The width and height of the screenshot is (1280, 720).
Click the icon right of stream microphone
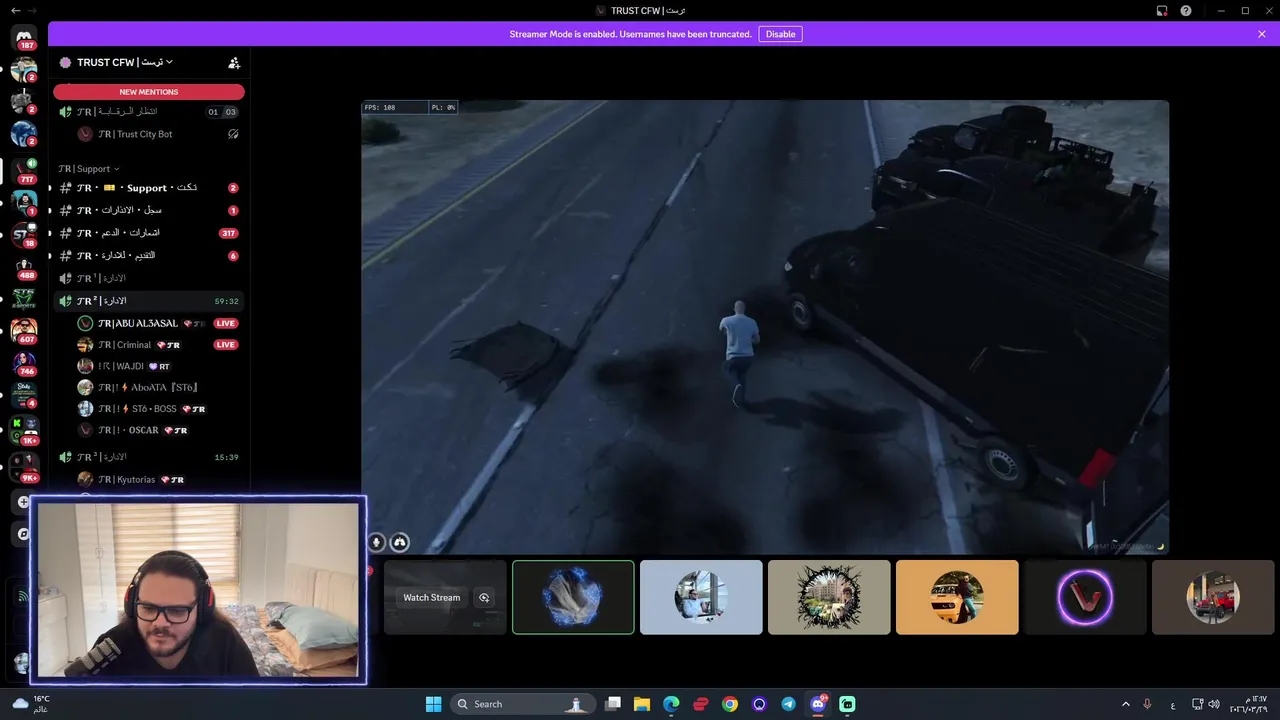[400, 542]
